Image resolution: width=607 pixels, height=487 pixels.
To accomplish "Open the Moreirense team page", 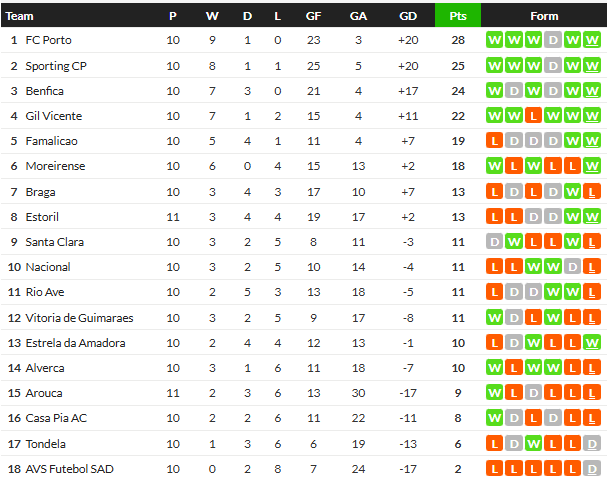I will coord(53,166).
